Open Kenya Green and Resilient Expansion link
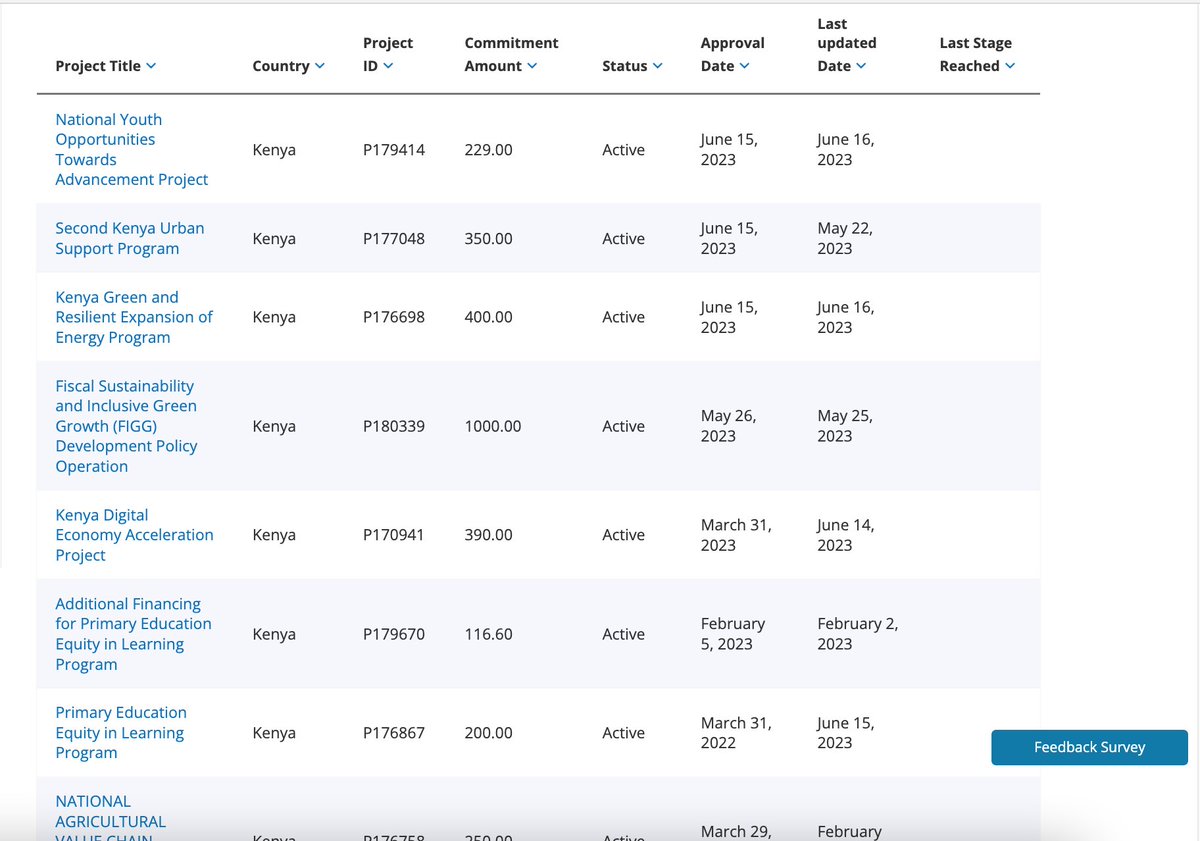The width and height of the screenshot is (1200, 841). 134,317
